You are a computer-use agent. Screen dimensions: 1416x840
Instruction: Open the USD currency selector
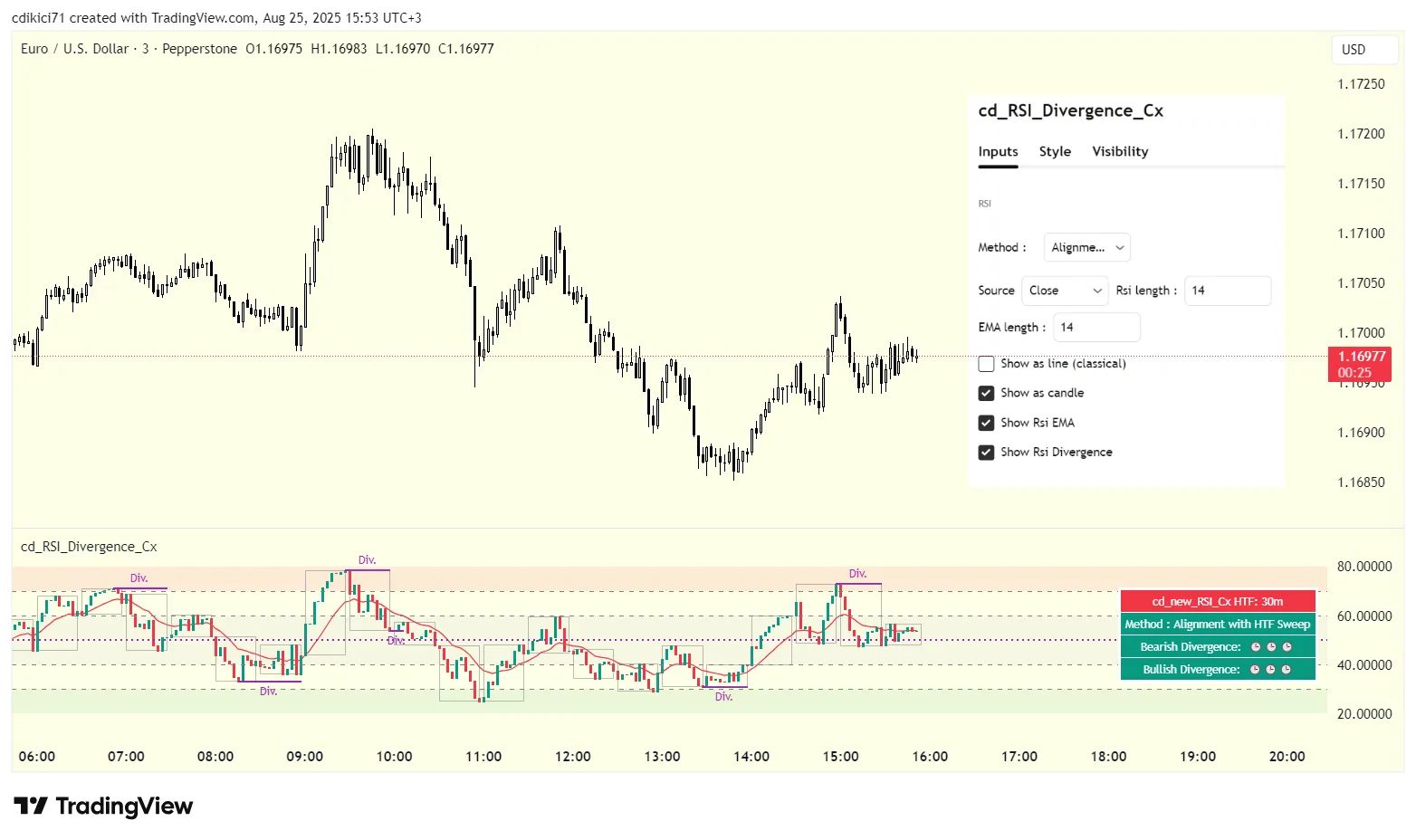1364,50
